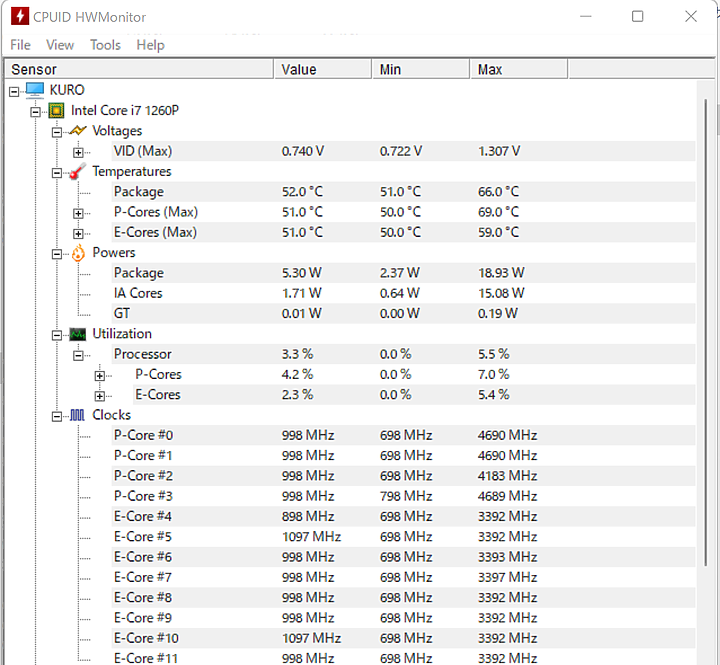Collapse the Voltages section
The height and width of the screenshot is (665, 720).
click(56, 132)
